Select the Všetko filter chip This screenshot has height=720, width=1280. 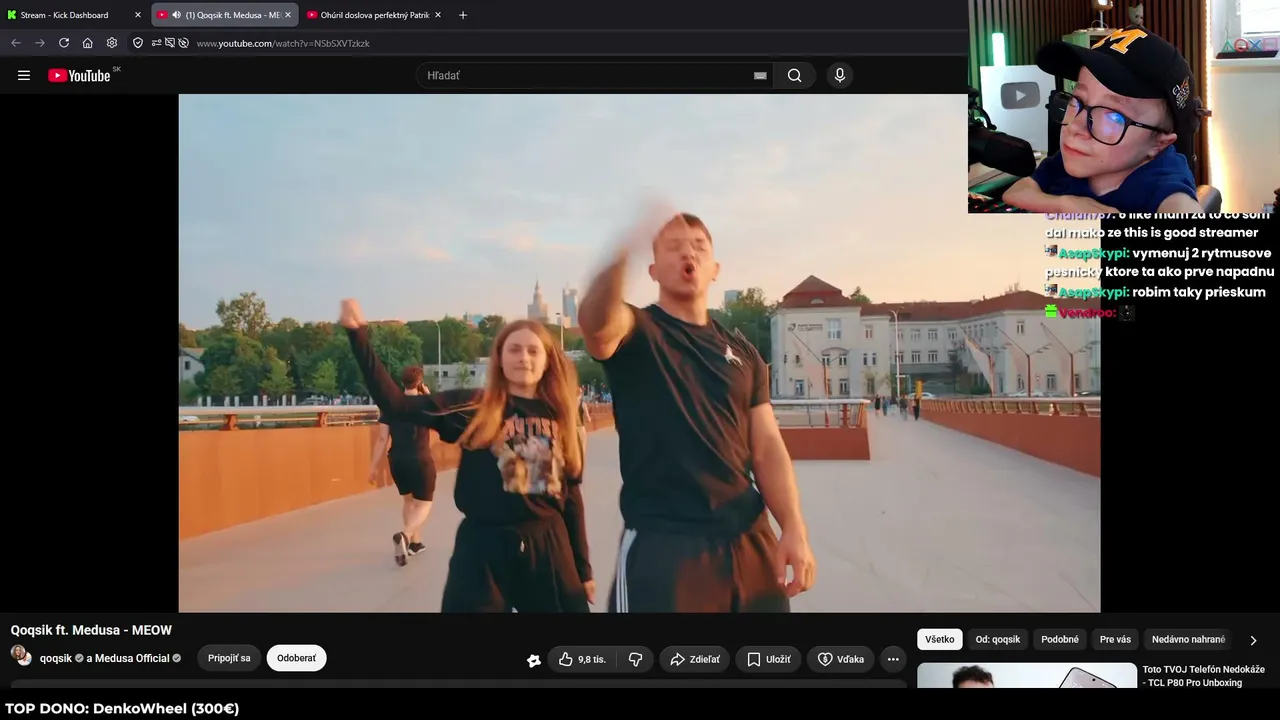pyautogui.click(x=940, y=639)
